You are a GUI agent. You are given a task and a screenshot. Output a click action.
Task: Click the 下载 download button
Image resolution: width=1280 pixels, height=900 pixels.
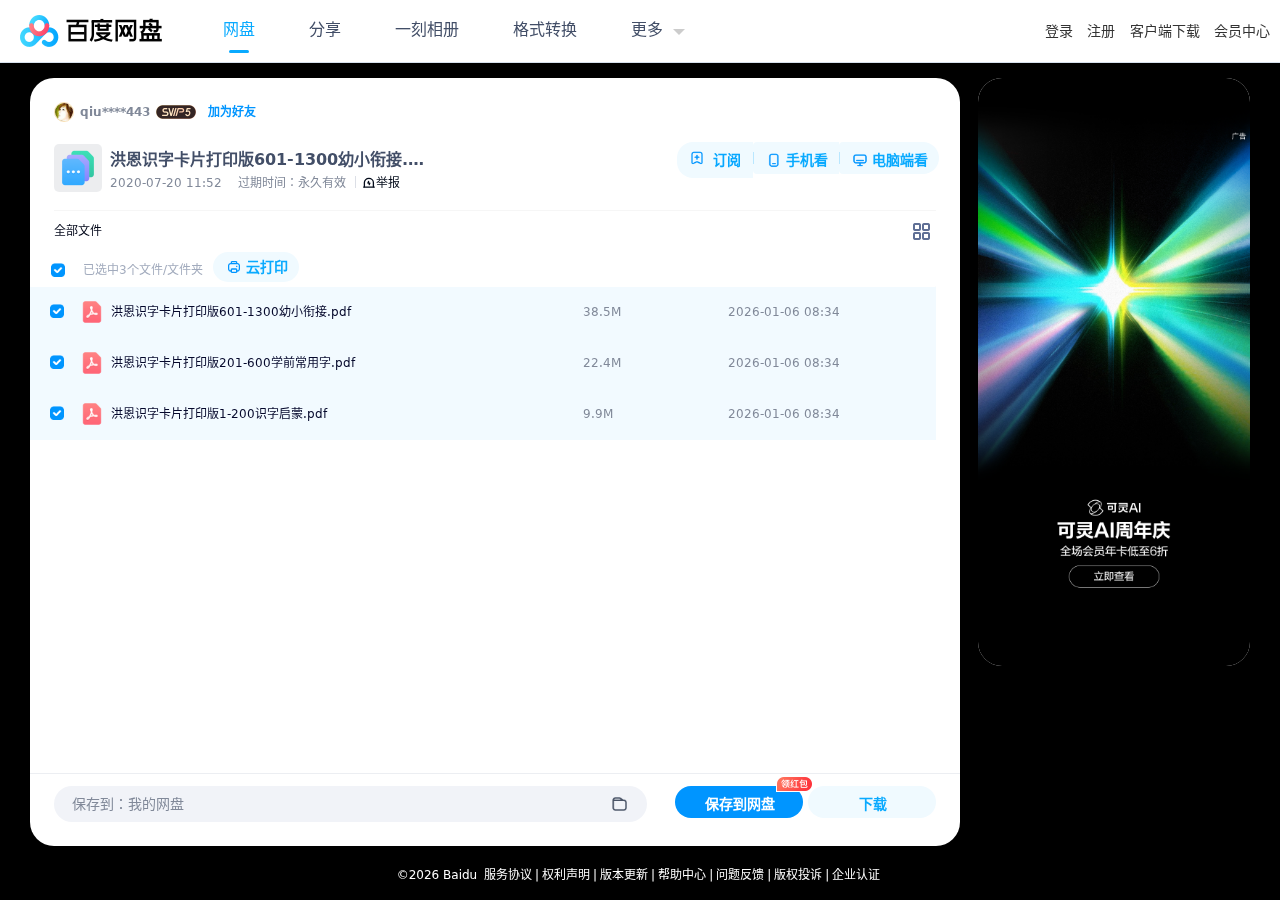point(872,803)
